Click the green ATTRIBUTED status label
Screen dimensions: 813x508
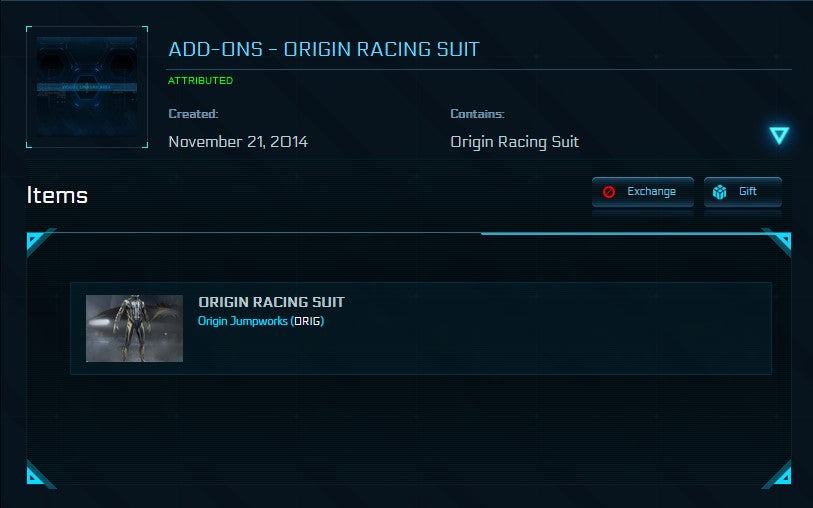[200, 80]
